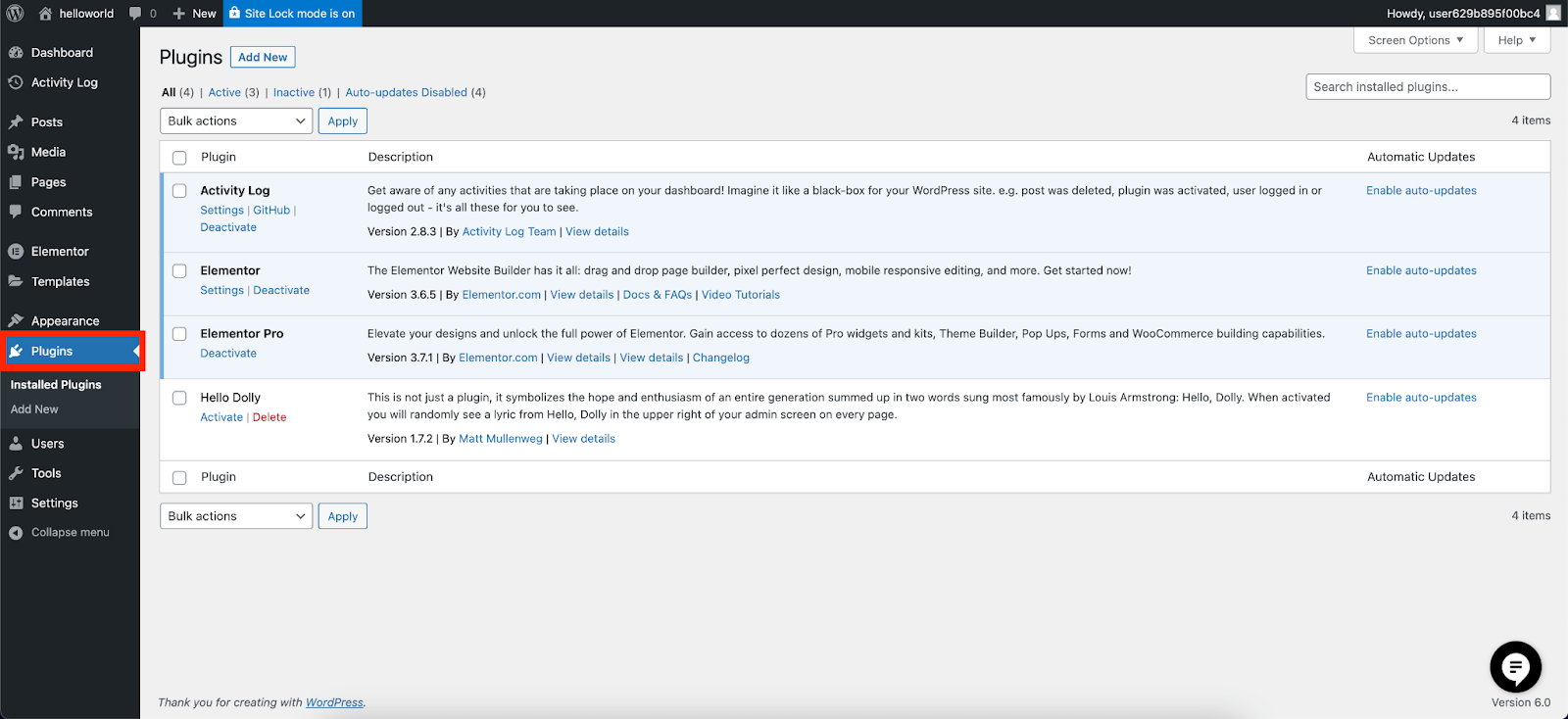Filter to Inactive plugins
1568x719 pixels.
294,93
